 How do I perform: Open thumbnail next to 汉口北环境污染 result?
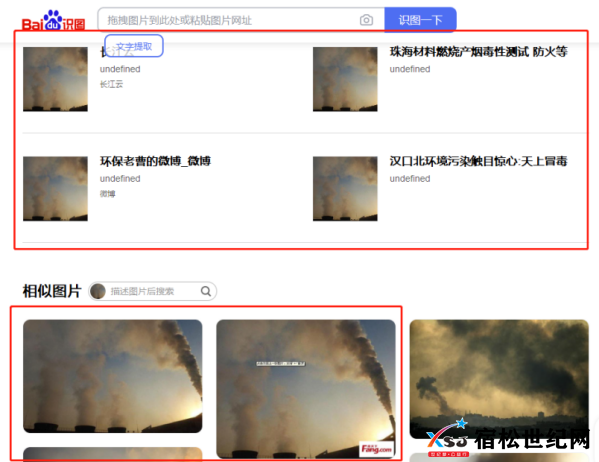point(345,188)
